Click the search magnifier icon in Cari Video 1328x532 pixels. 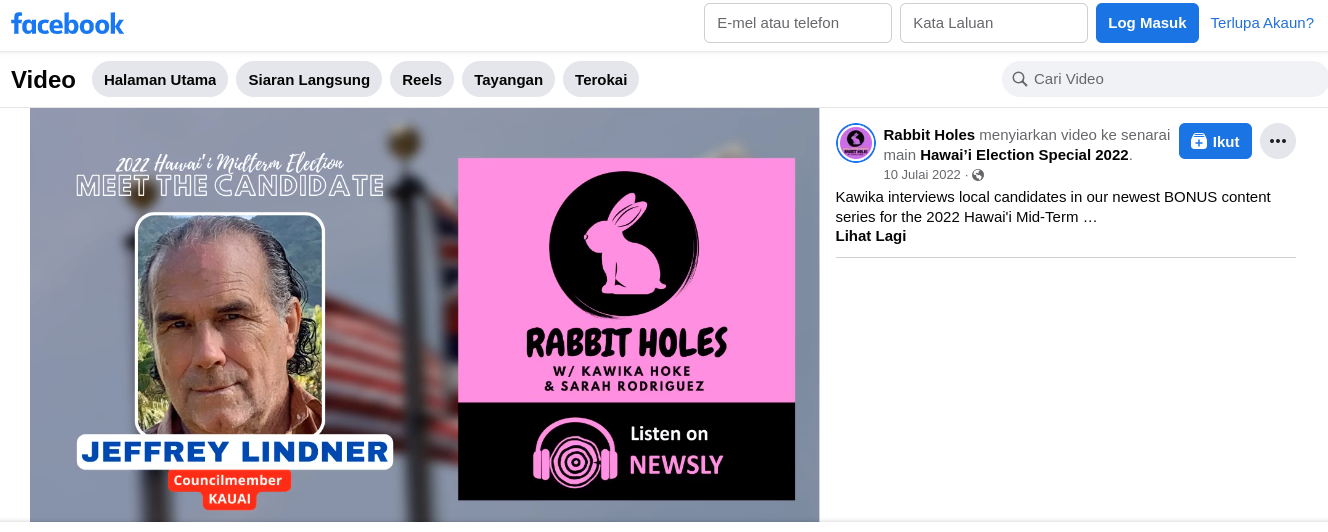click(1020, 79)
